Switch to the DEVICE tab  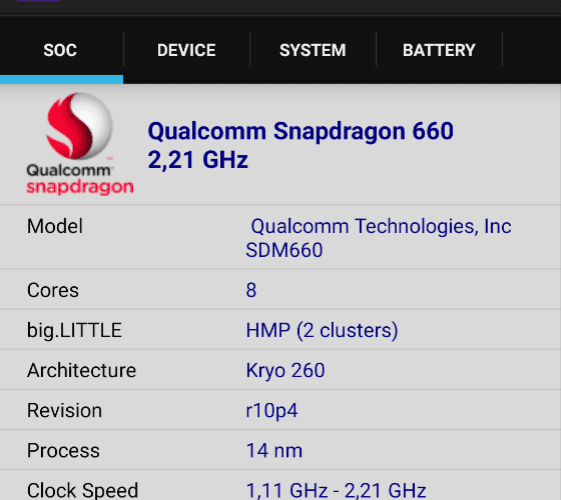[x=186, y=50]
